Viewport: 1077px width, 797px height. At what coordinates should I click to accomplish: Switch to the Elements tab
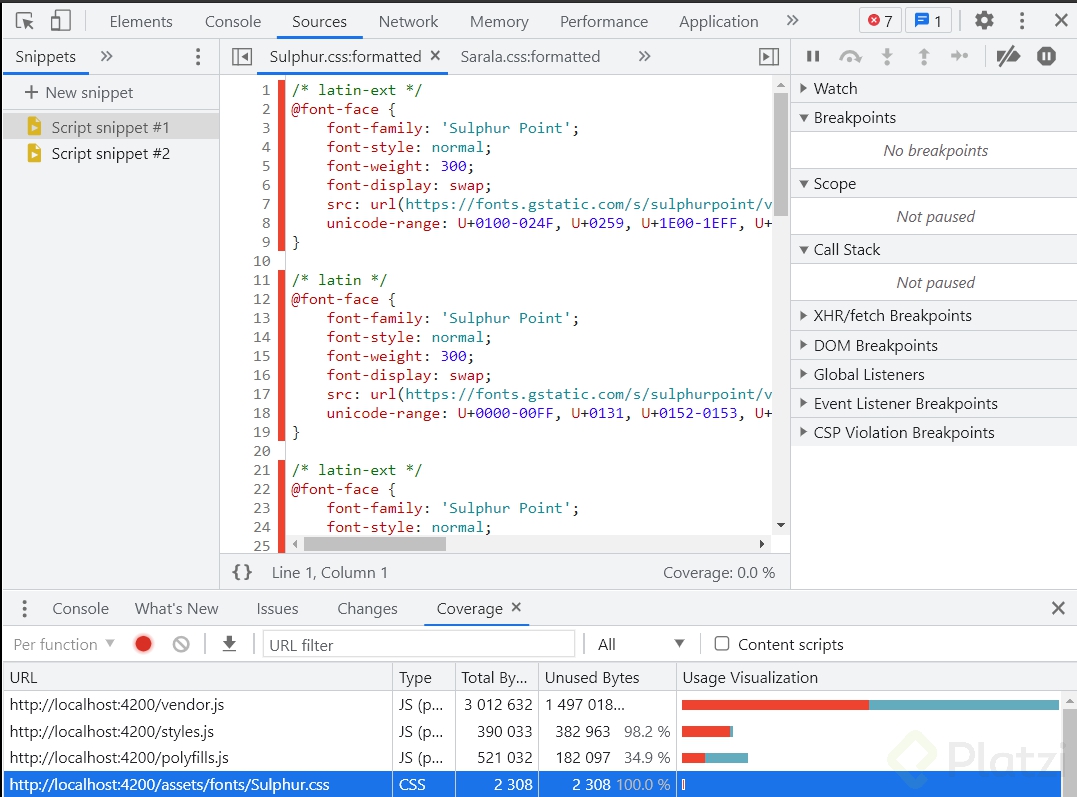click(x=141, y=21)
